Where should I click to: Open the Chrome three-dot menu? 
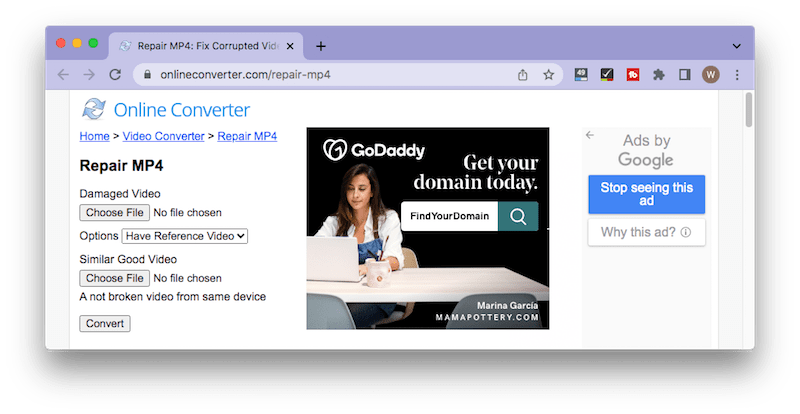737,75
